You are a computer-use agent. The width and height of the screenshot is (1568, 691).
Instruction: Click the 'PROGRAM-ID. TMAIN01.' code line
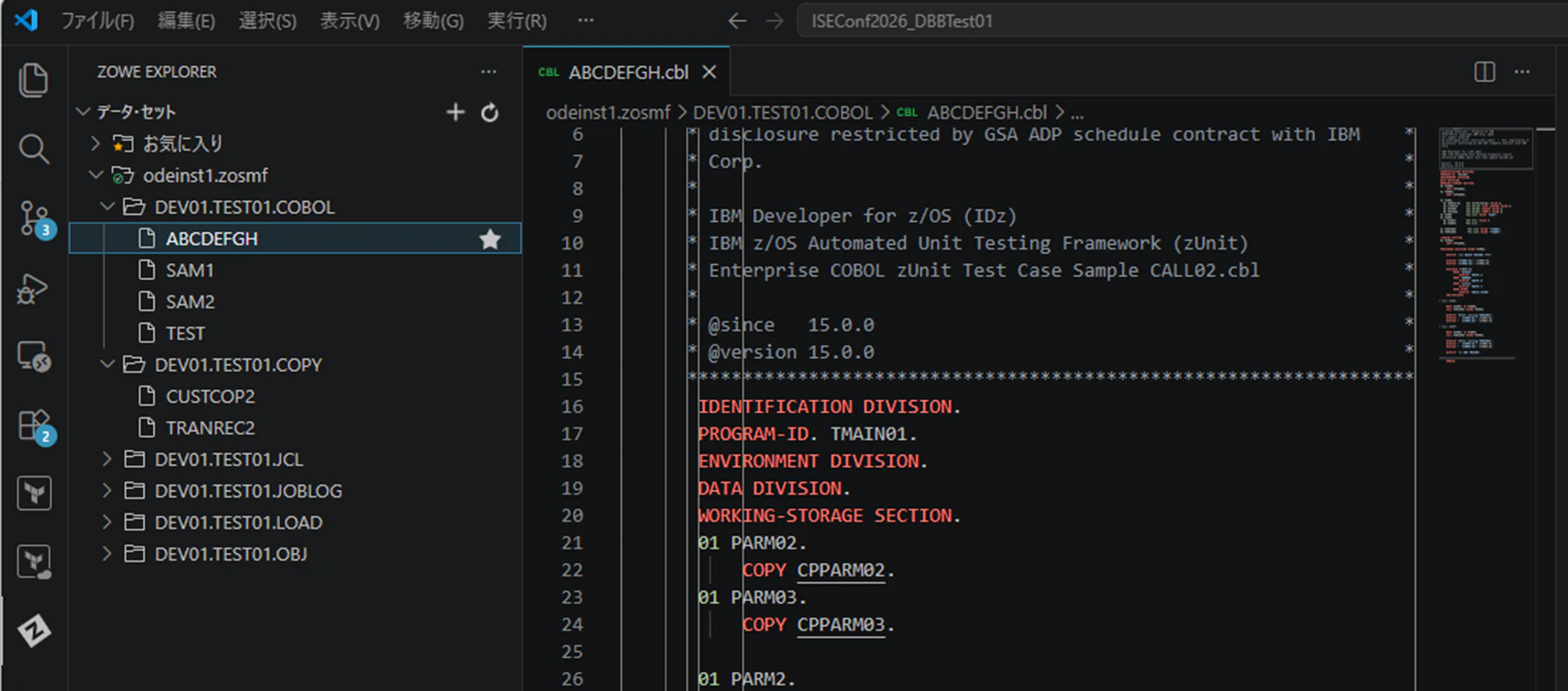tap(807, 433)
